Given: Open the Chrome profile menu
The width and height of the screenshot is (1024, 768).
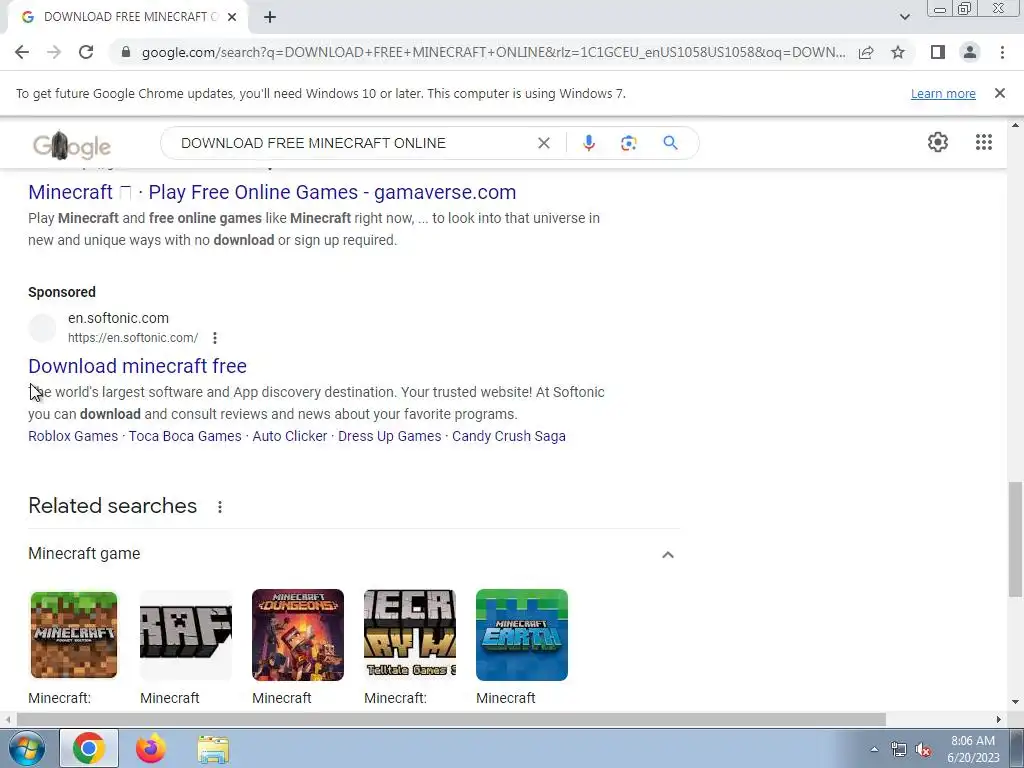Looking at the screenshot, I should click(970, 52).
